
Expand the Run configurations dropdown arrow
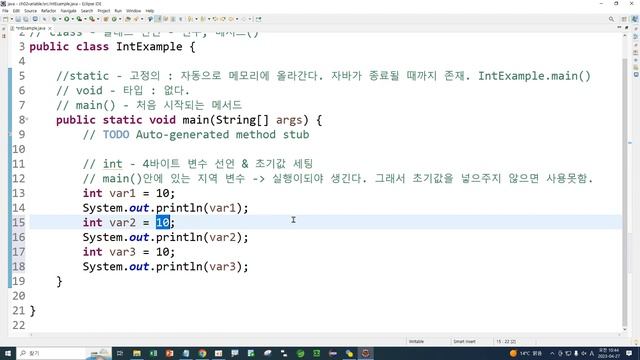73,19
